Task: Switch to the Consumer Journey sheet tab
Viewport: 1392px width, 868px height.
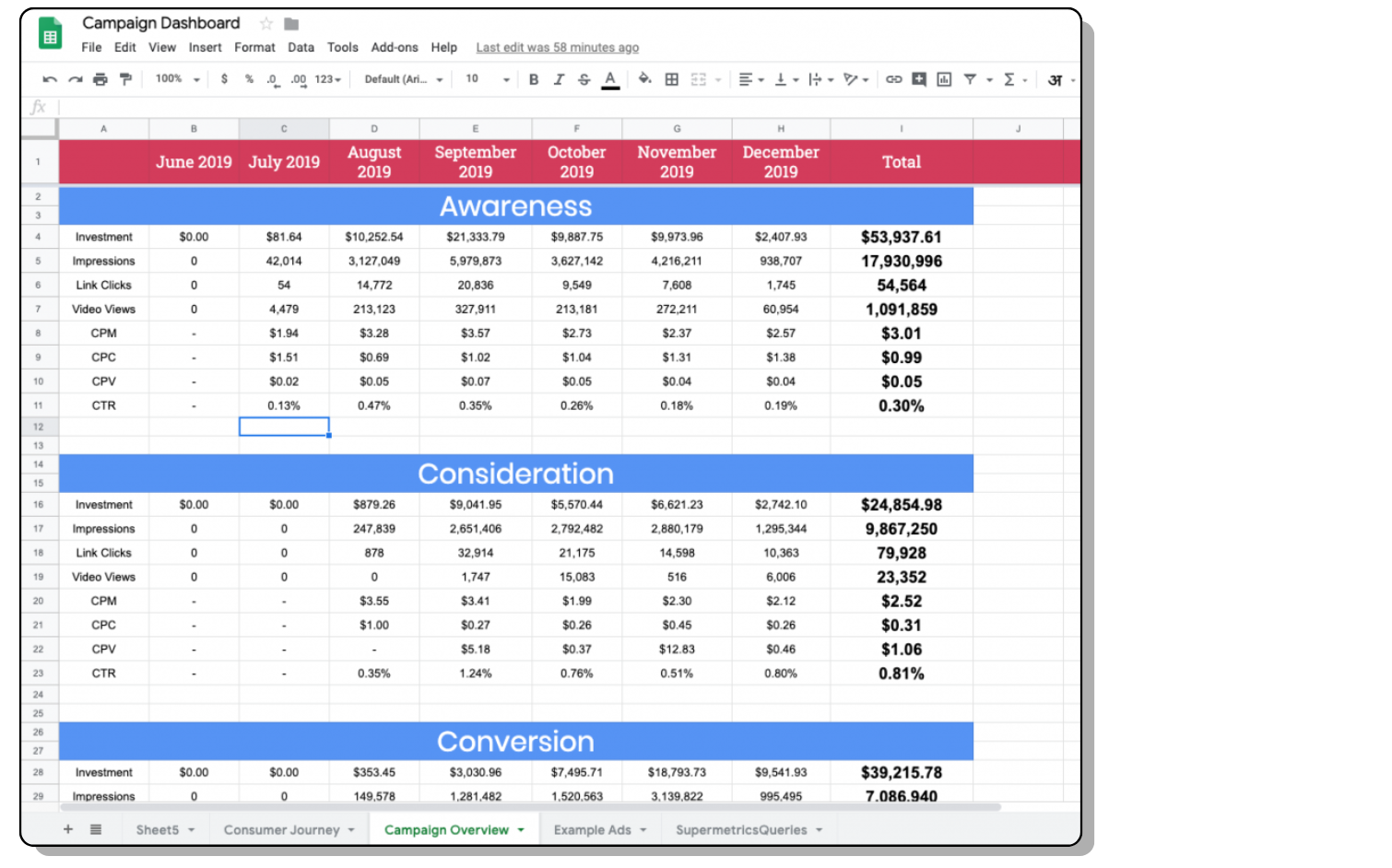Action: click(x=281, y=830)
